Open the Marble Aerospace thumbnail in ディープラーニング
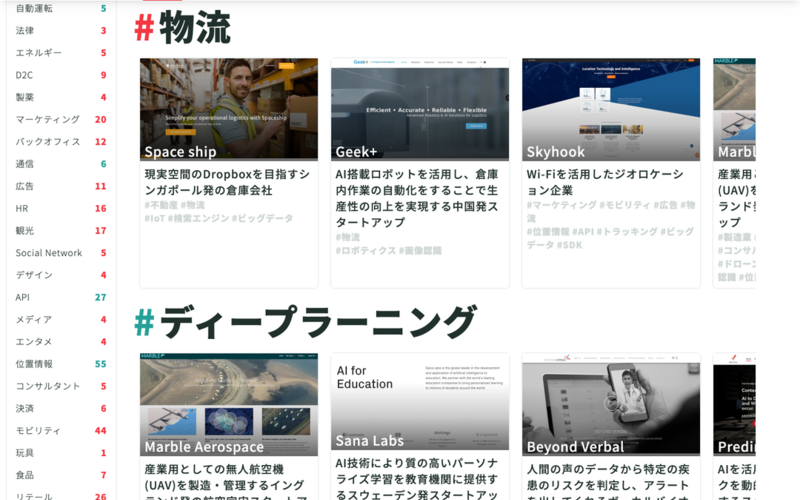Image resolution: width=800 pixels, height=500 pixels. 229,404
